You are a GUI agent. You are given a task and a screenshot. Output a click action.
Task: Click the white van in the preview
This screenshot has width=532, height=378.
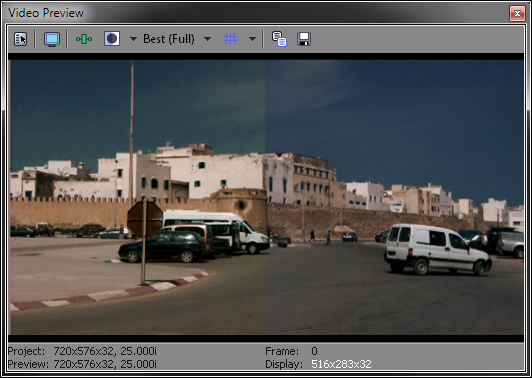(438, 249)
